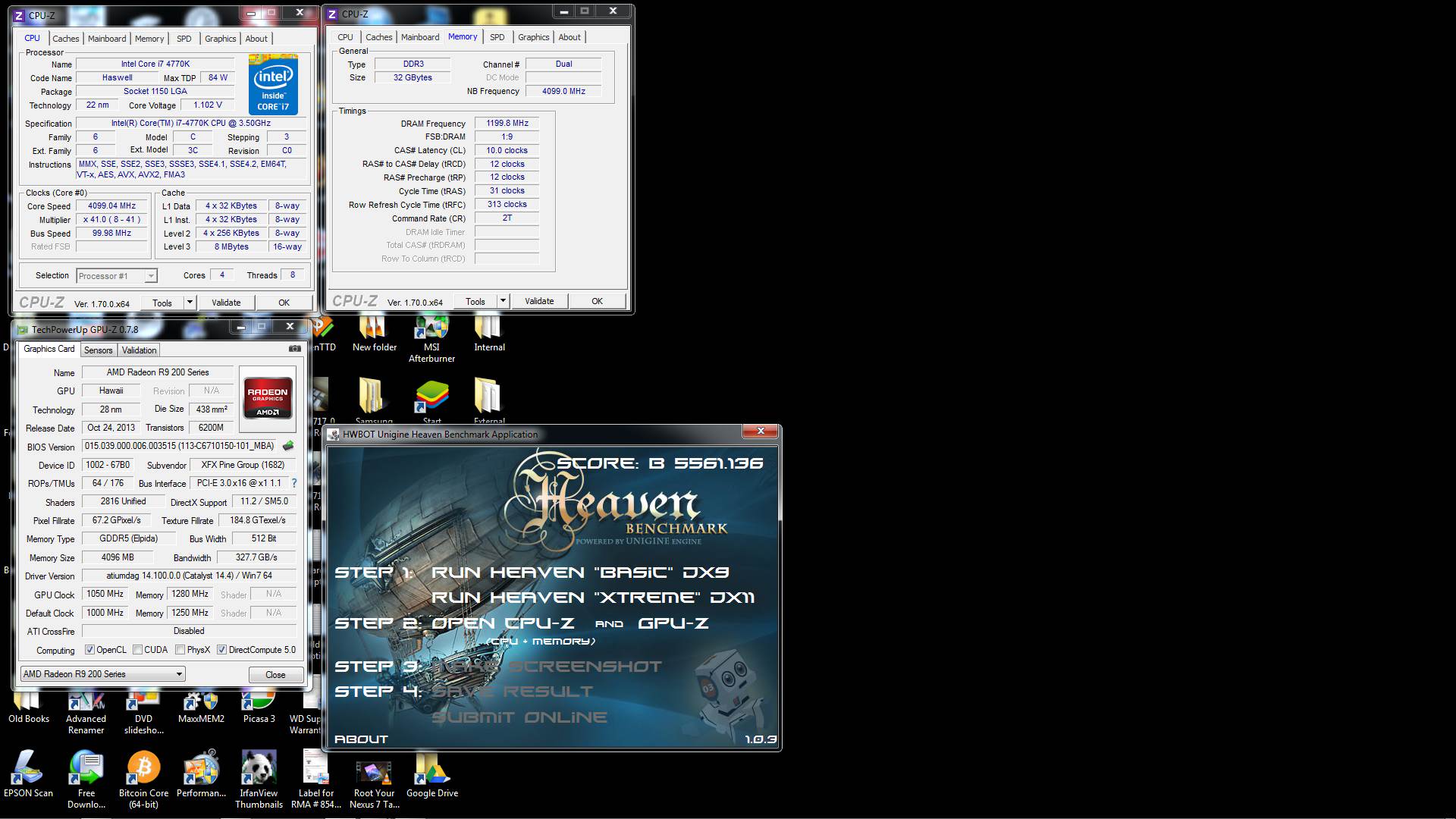1456x819 pixels.
Task: Select the Label for RMA document icon
Action: pos(316,780)
